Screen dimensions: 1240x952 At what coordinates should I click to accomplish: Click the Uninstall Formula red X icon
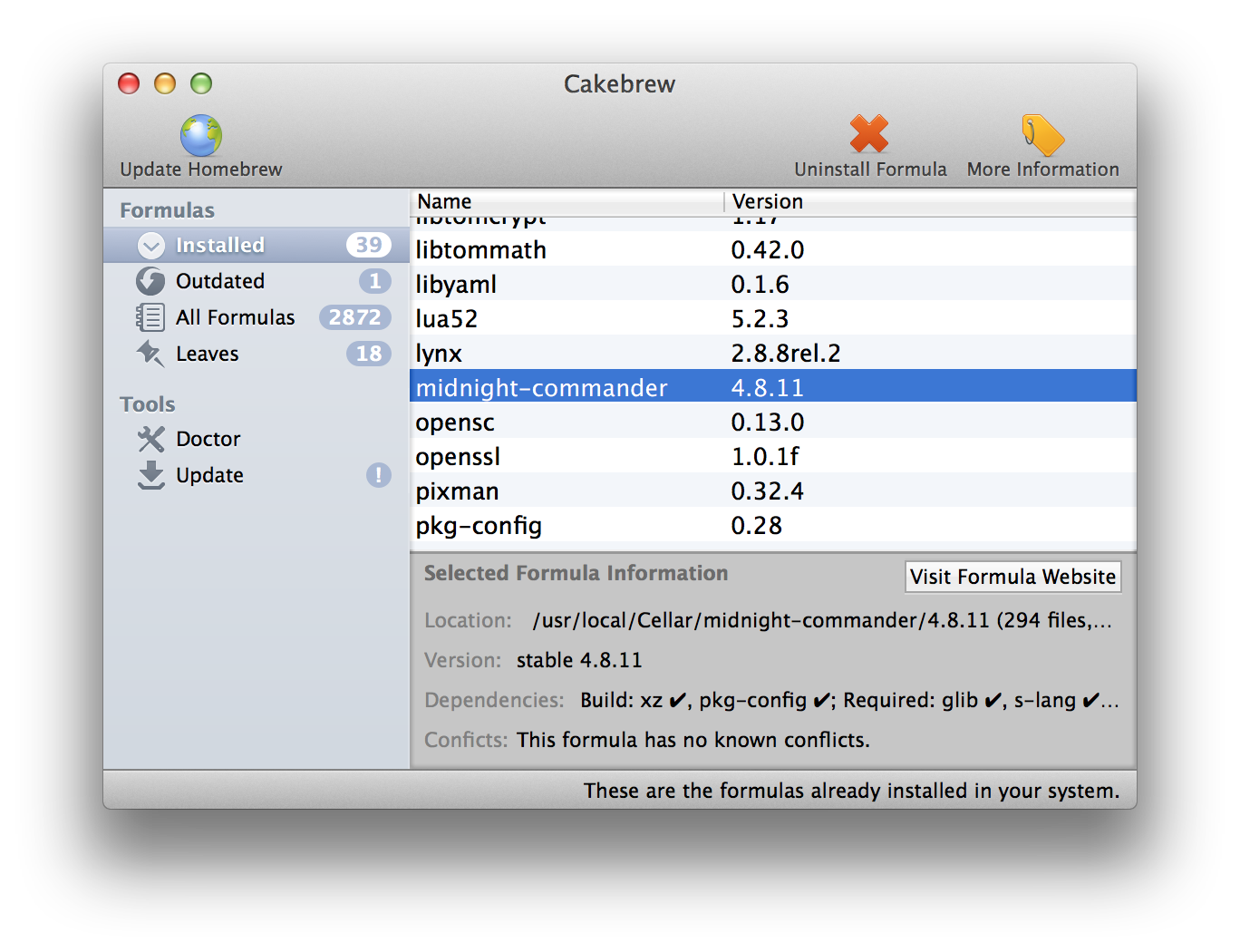(869, 134)
